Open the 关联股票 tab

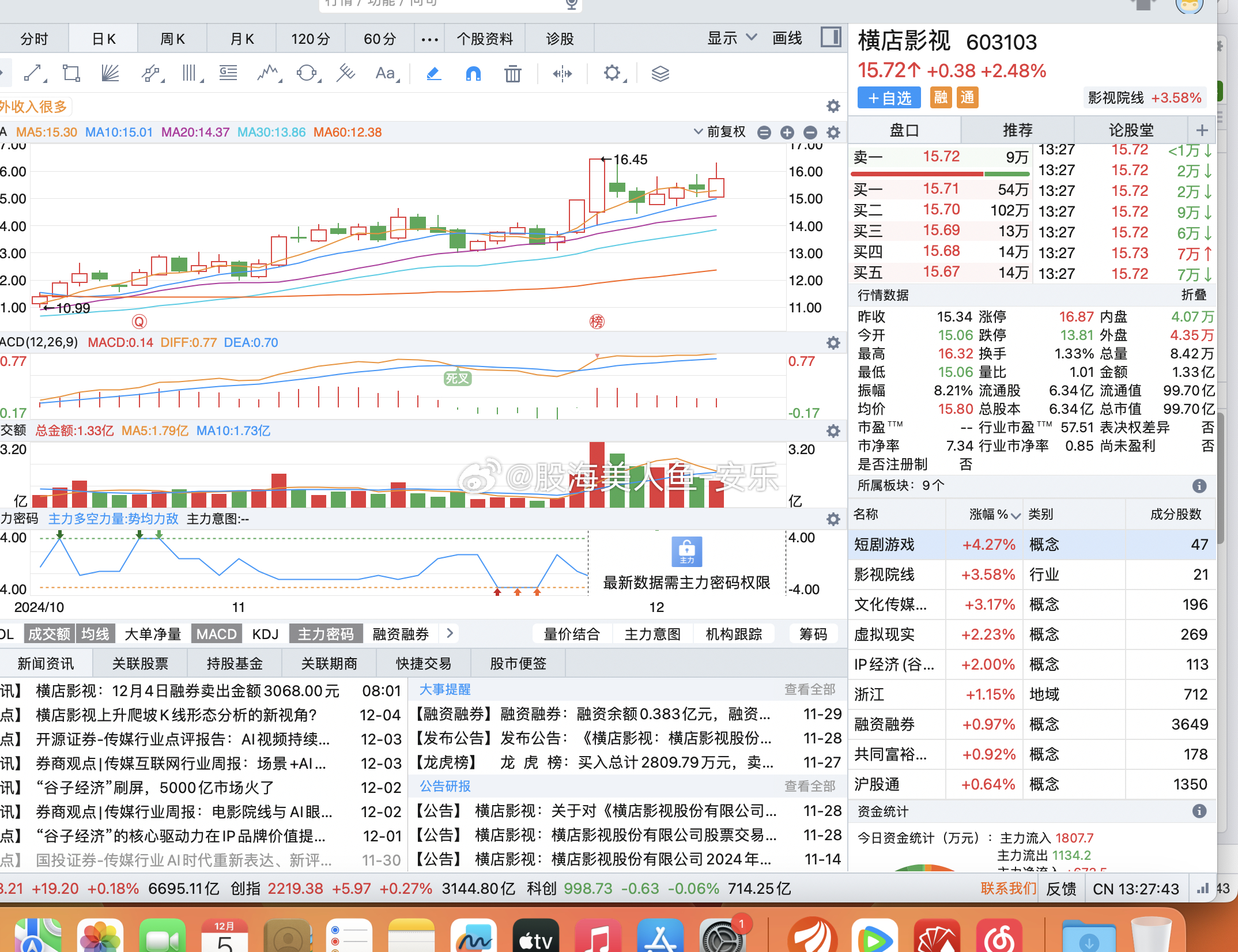pyautogui.click(x=140, y=664)
